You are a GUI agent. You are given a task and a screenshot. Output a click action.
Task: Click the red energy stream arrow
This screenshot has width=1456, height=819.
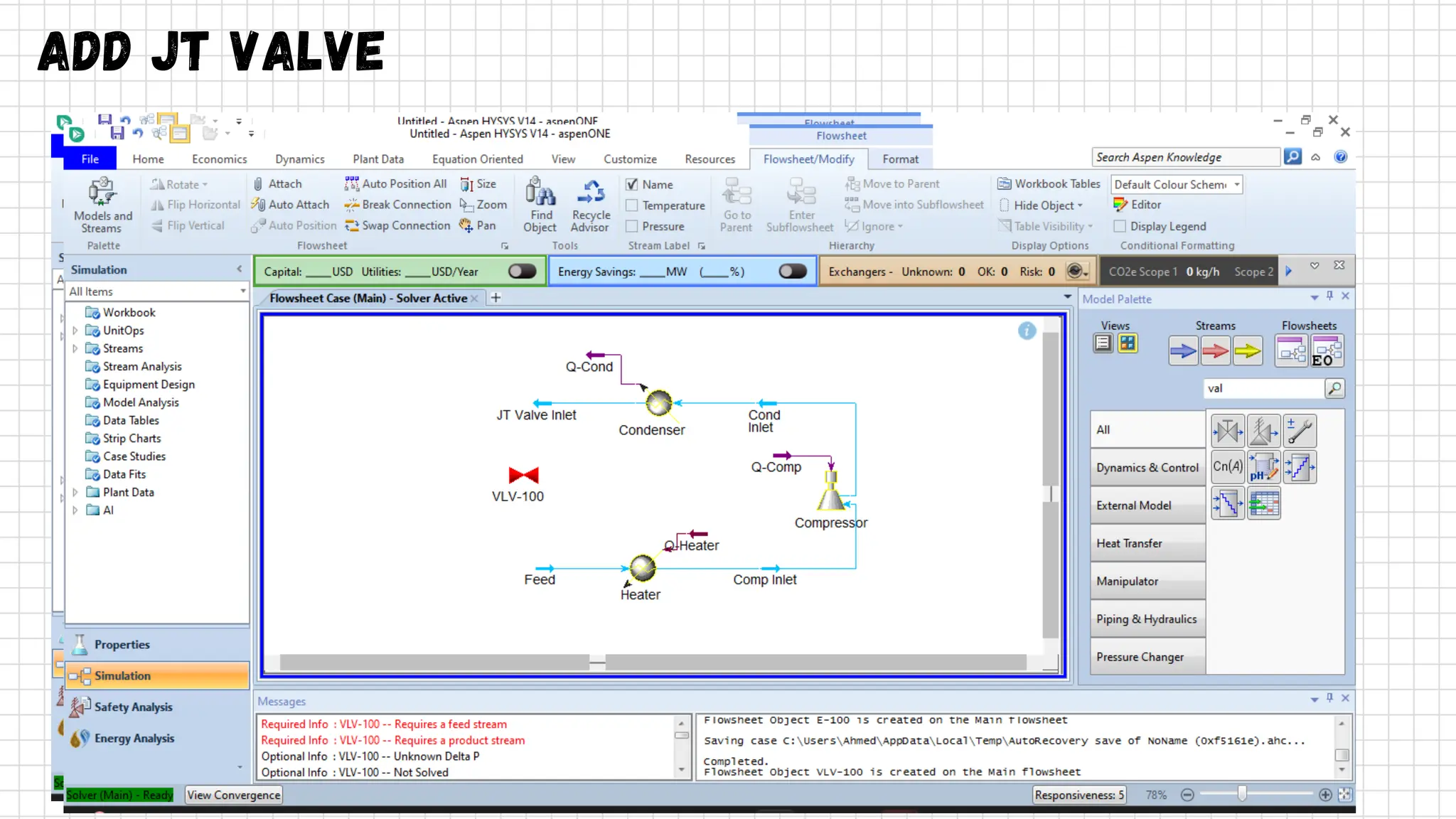1215,350
